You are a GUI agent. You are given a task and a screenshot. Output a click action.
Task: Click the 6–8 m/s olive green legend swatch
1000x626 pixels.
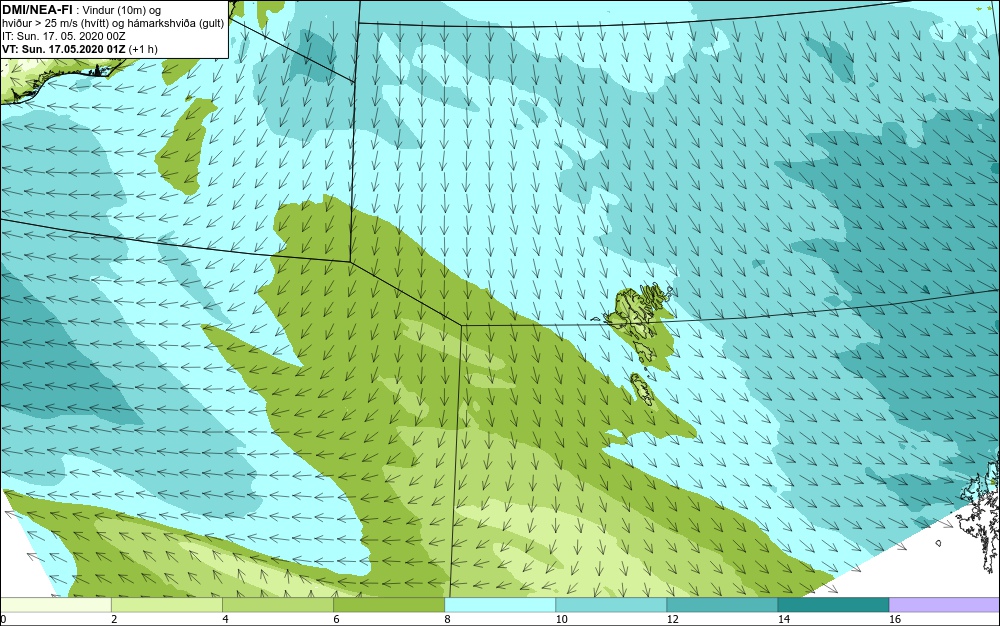[389, 605]
